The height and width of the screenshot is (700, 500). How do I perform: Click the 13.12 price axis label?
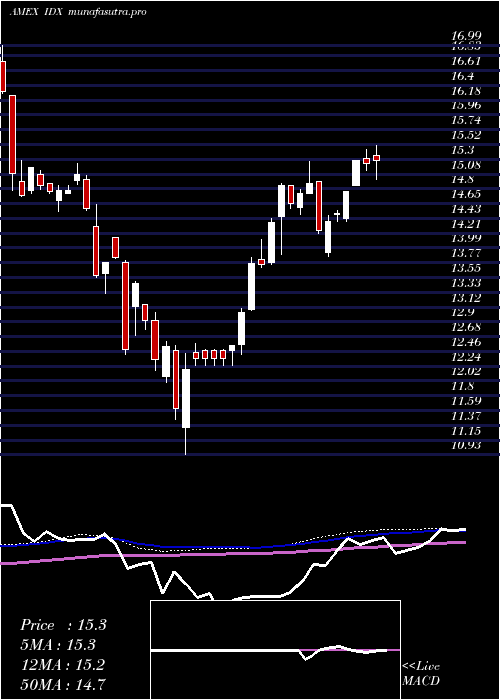click(466, 297)
